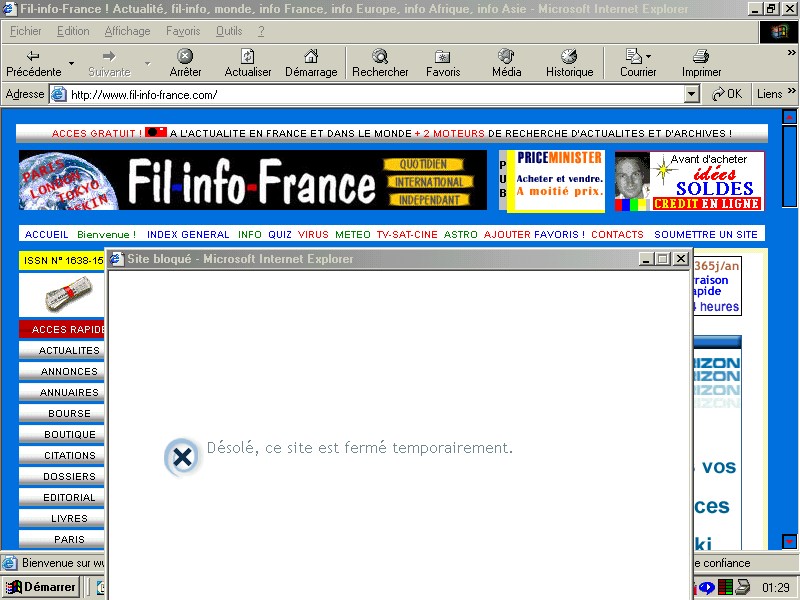Refresh the page with Actualiser
Viewport: 800px width, 600px height.
247,63
